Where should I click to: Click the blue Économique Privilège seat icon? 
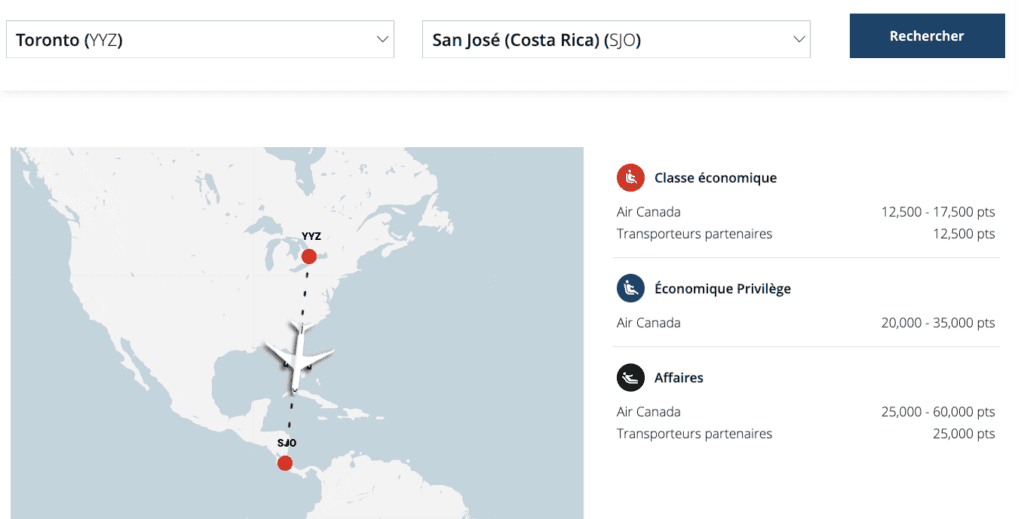pos(630,289)
